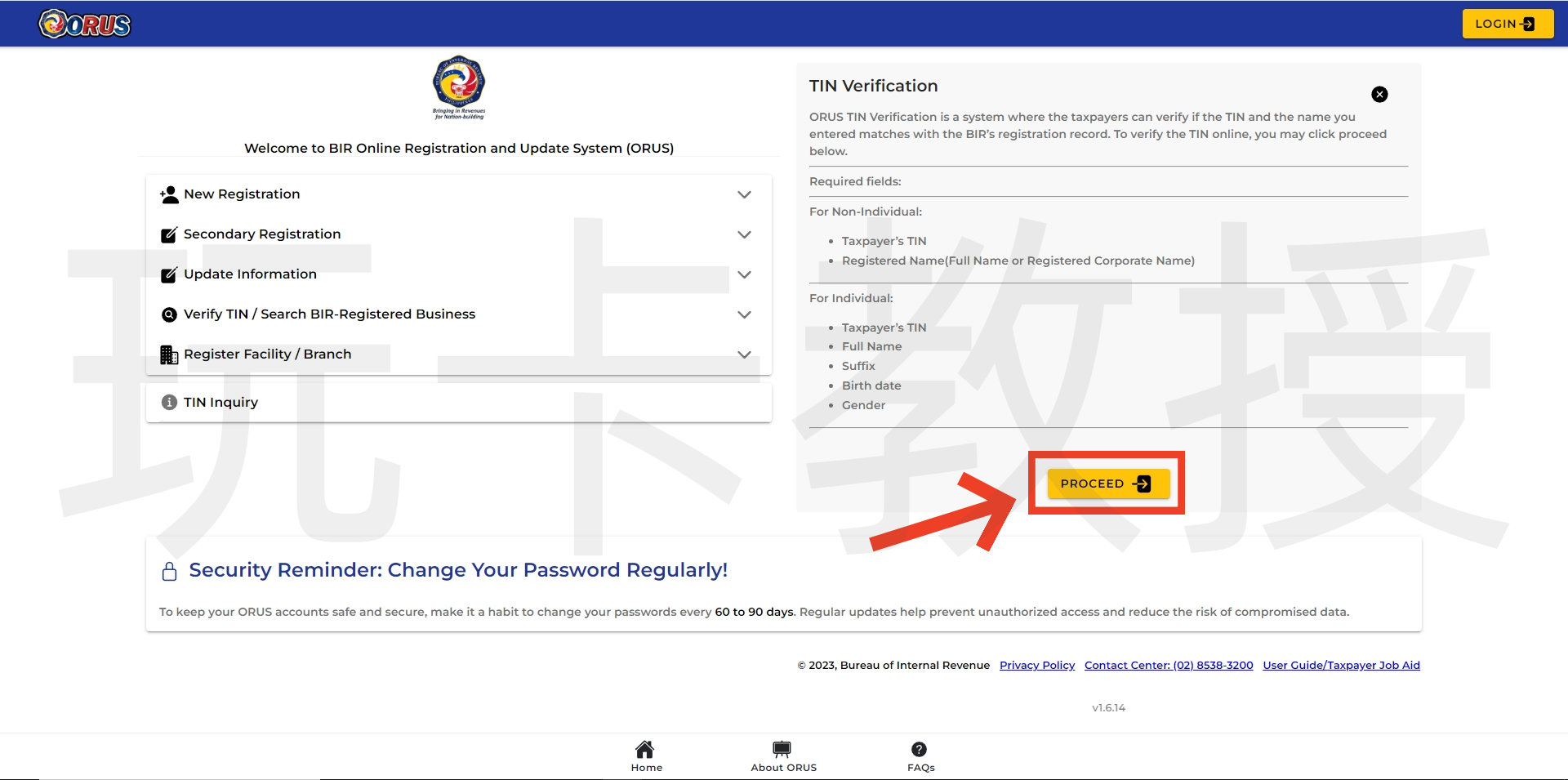
Task: Click the Verify TIN magnifier icon
Action: [x=169, y=314]
